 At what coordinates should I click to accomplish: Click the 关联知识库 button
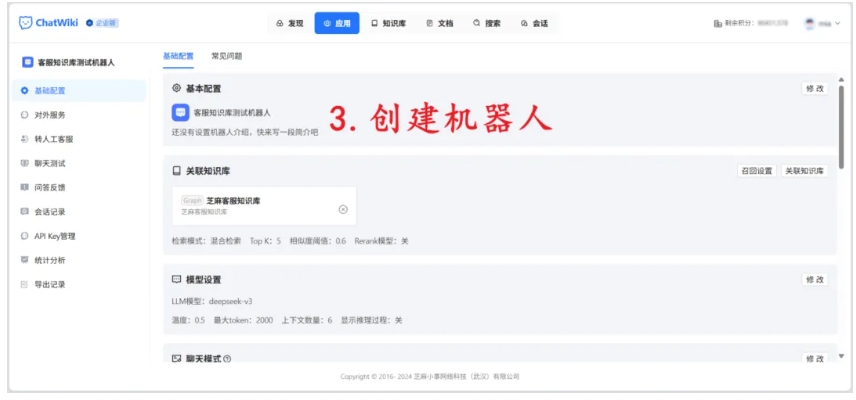point(804,171)
